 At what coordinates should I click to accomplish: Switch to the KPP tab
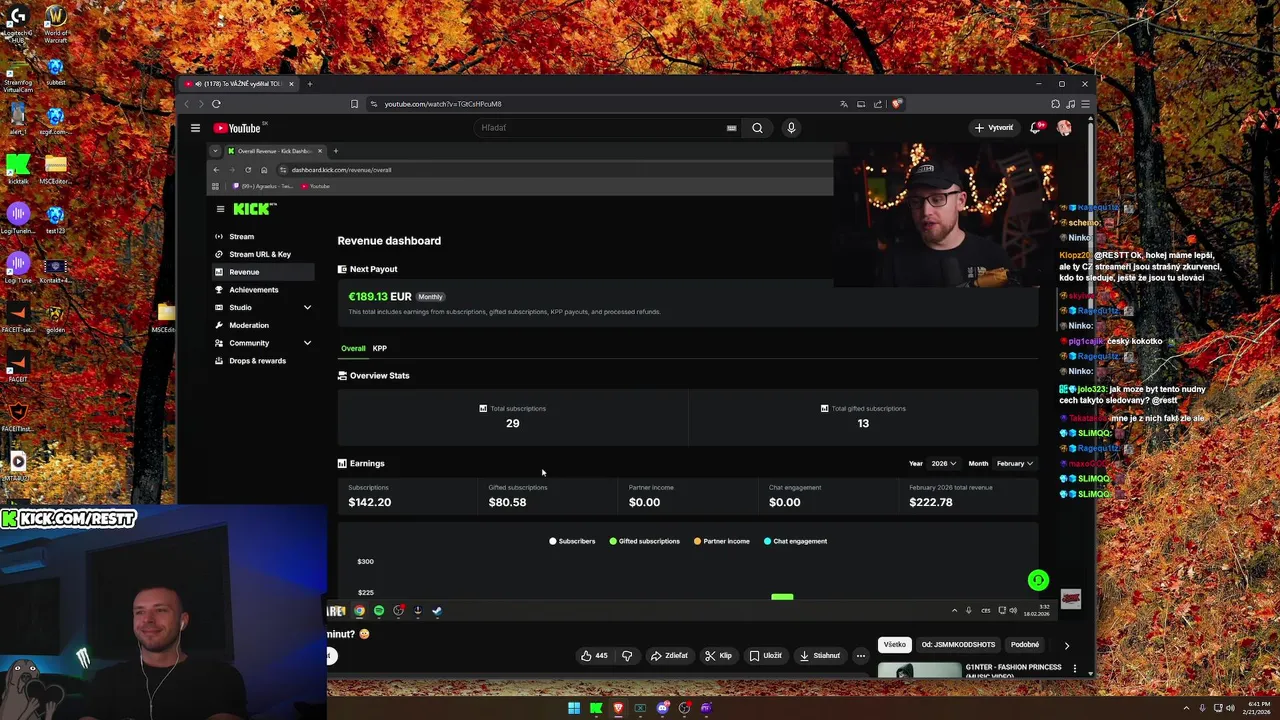(380, 348)
